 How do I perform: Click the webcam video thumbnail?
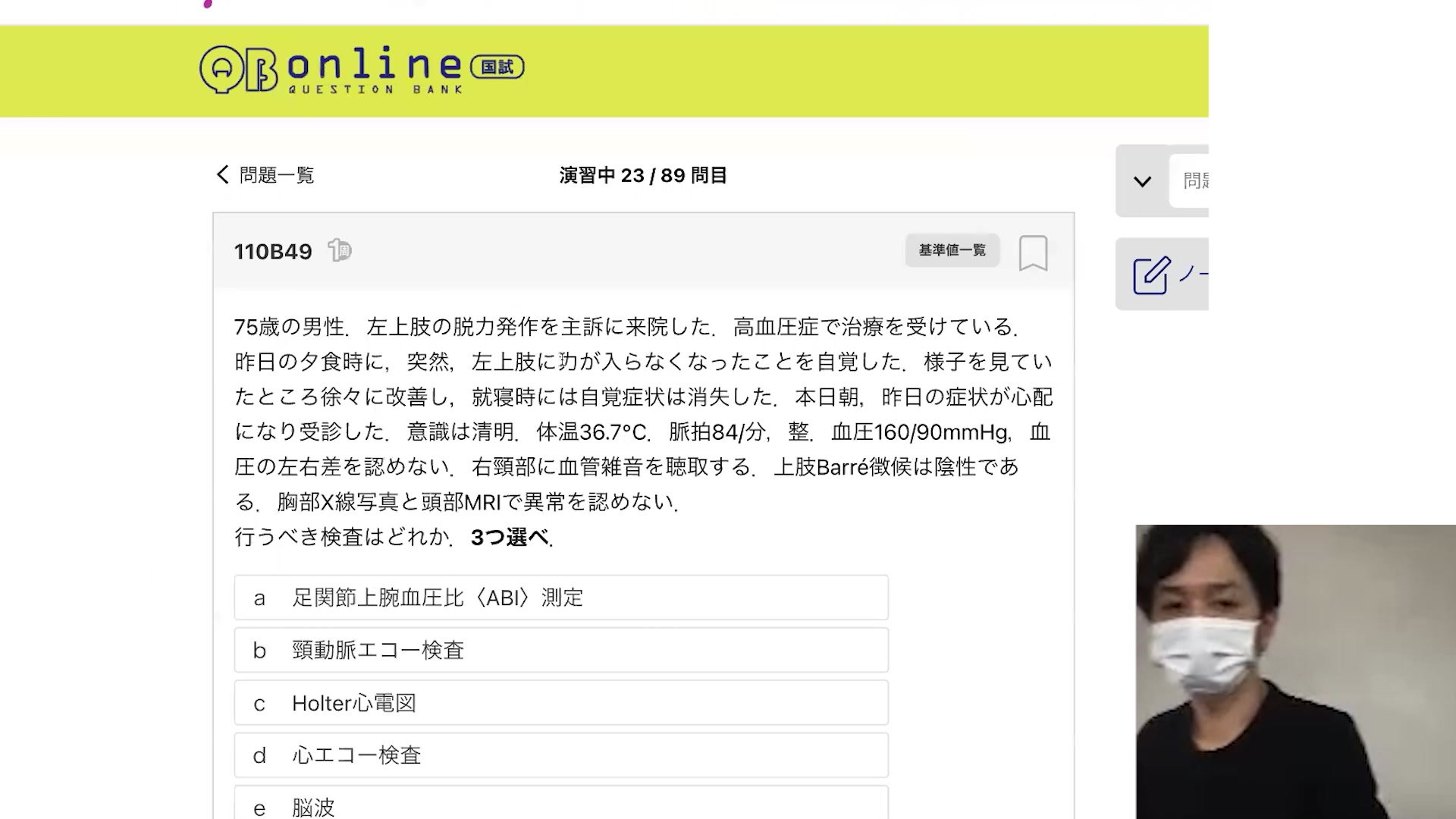coord(1295,671)
